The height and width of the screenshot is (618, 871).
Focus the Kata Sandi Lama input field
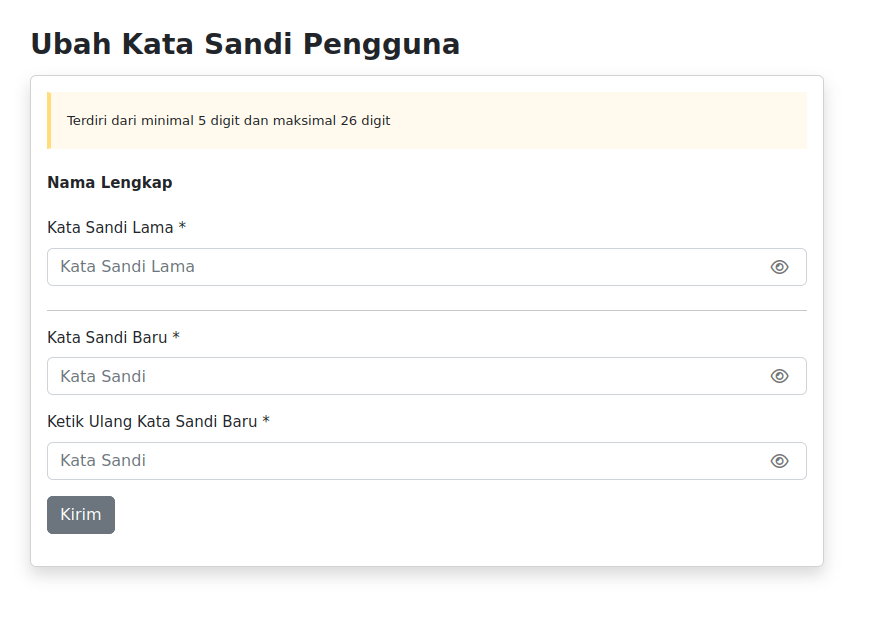400,267
